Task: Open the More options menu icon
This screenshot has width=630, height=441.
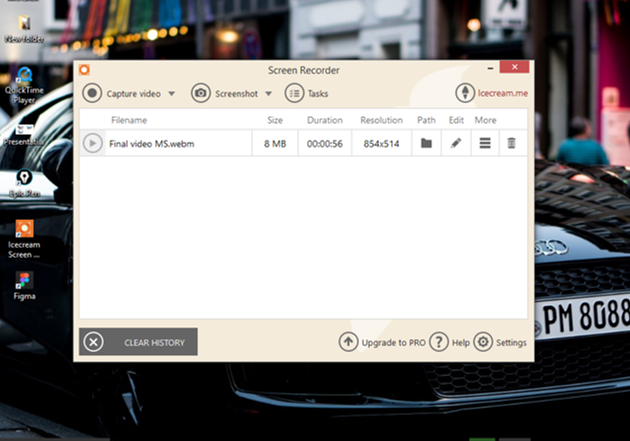Action: point(485,143)
